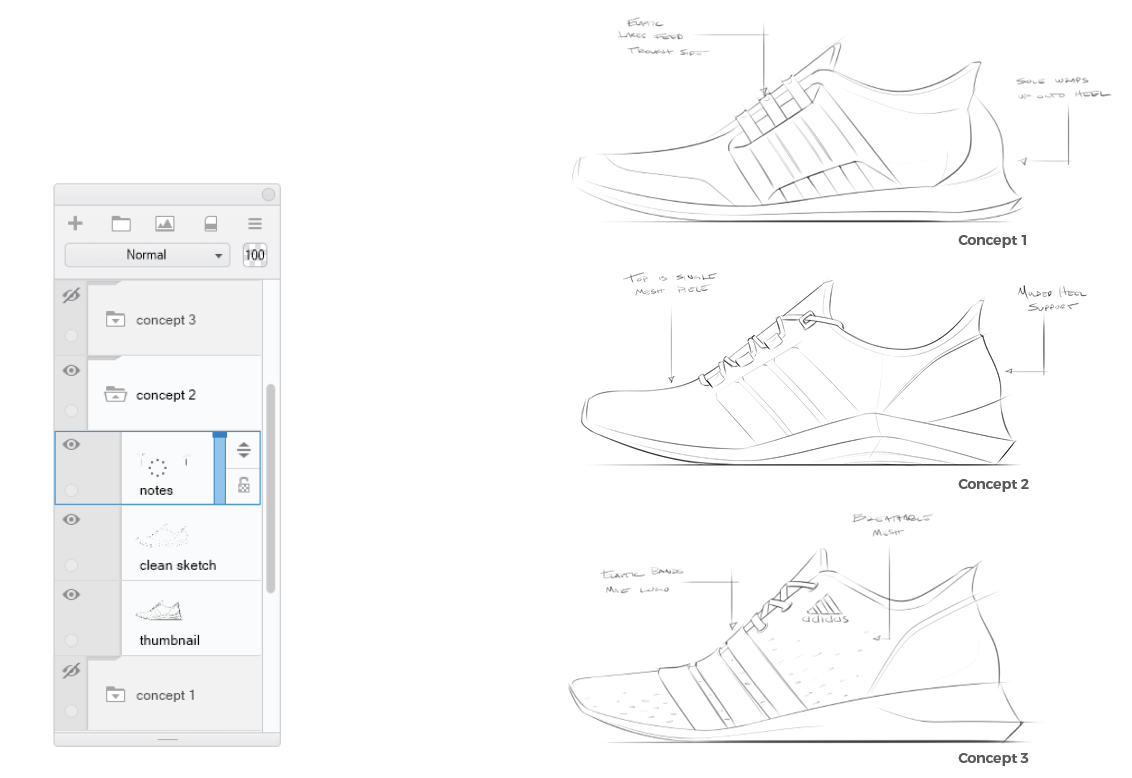
Task: Show the hidden concept 1 group
Action: [70, 670]
